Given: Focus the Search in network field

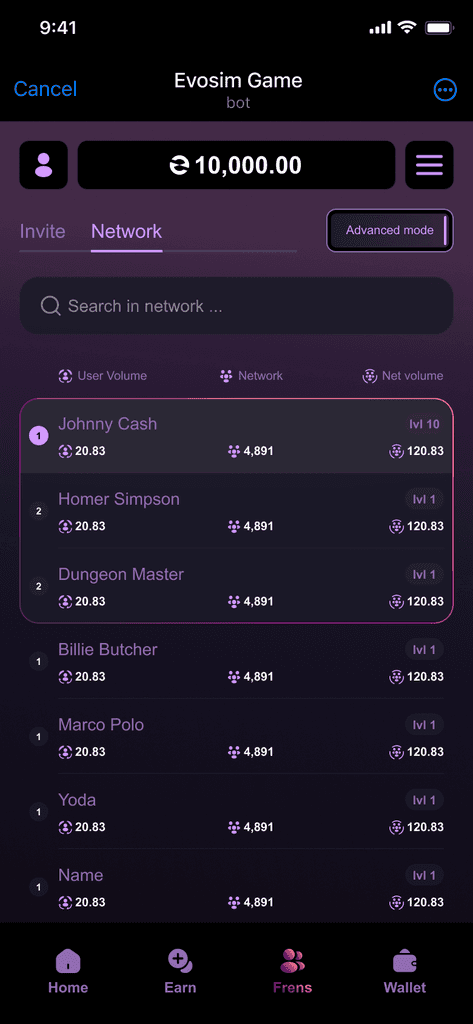Looking at the screenshot, I should 236,306.
